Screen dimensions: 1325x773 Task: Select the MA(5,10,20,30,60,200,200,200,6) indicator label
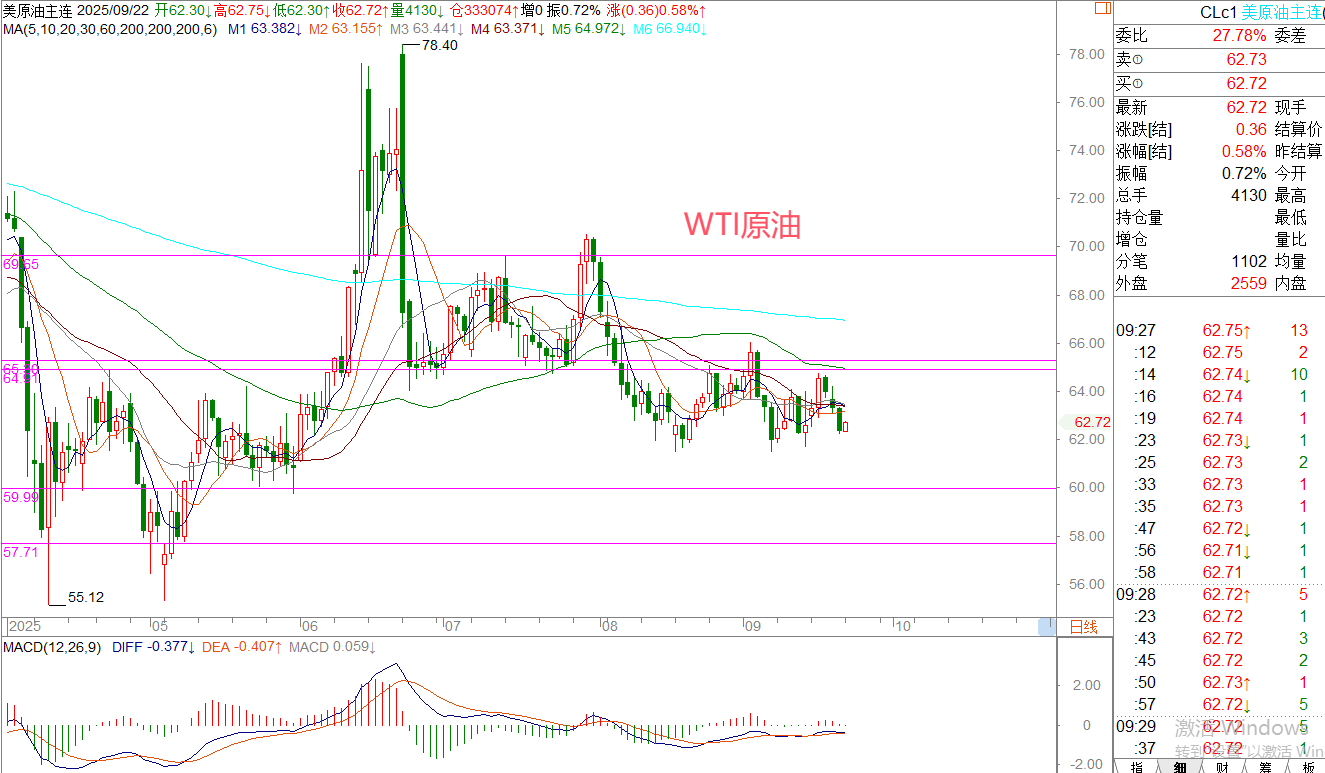(x=110, y=29)
